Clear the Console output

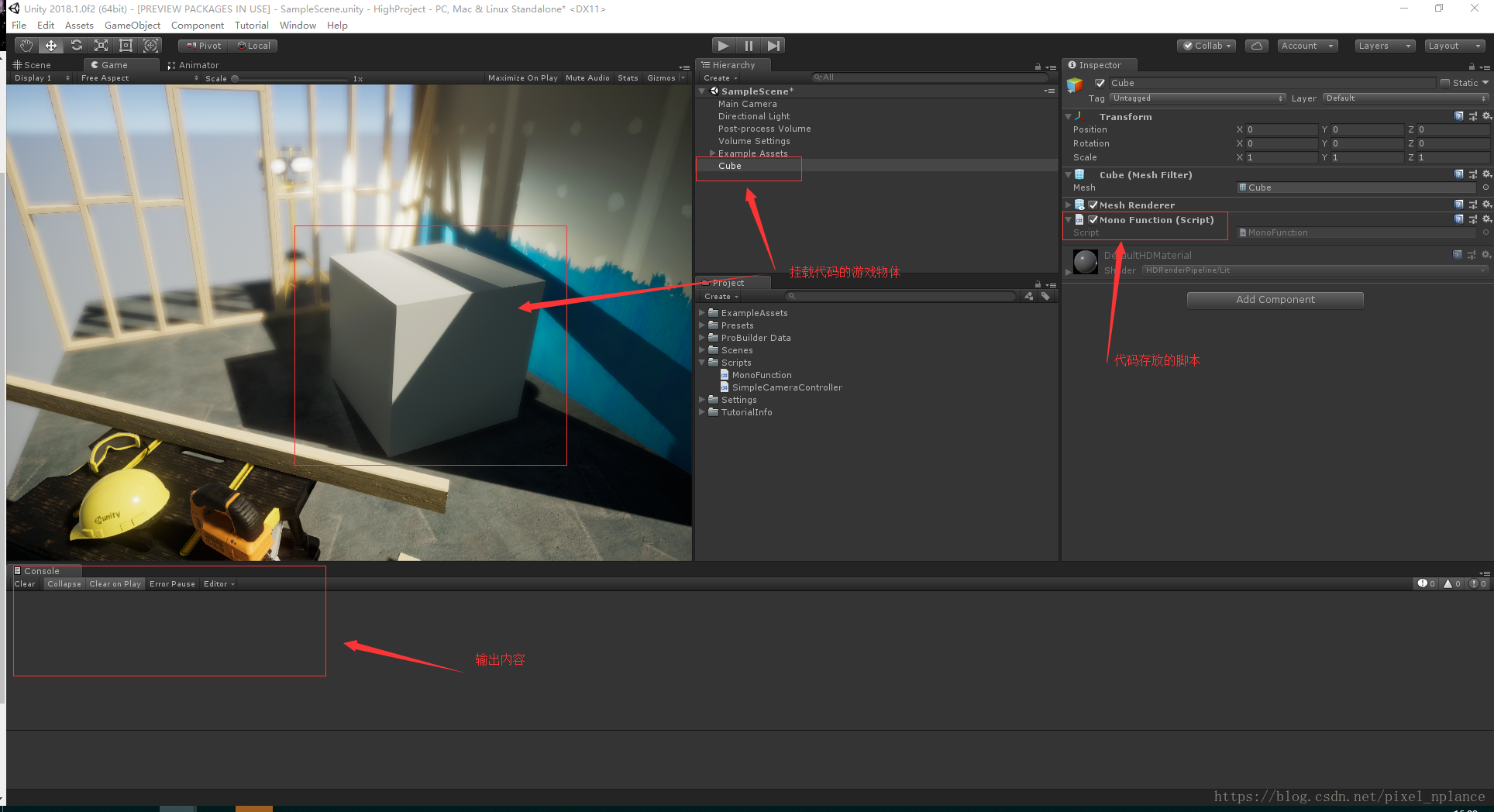(x=25, y=584)
